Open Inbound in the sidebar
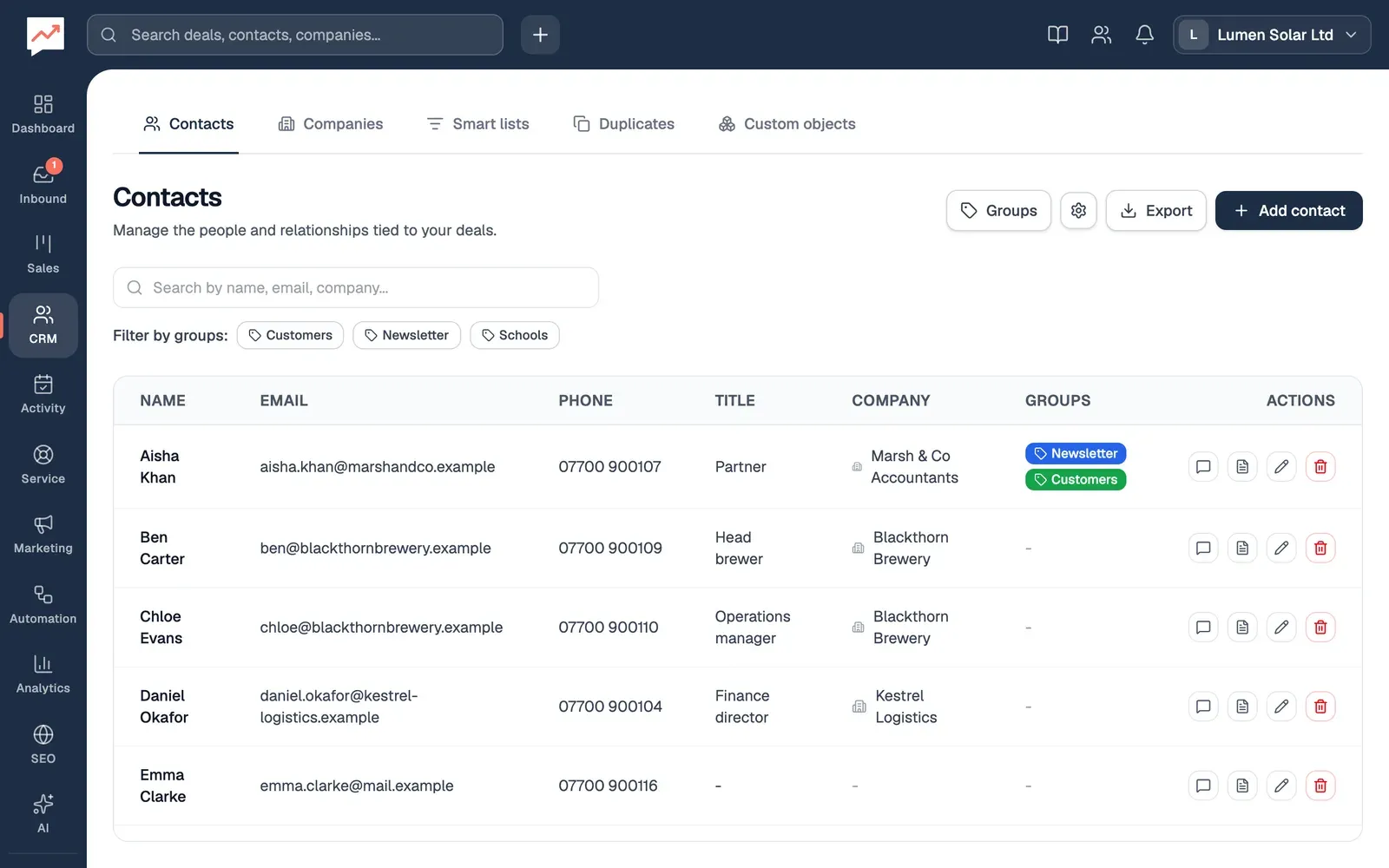 point(43,184)
